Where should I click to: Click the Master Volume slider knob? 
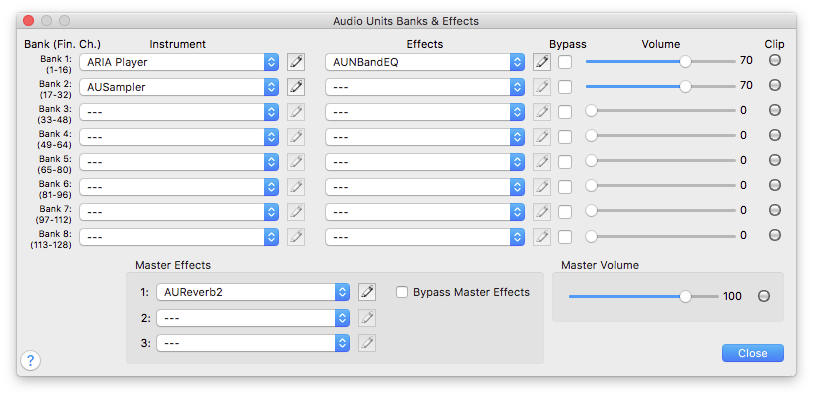tap(685, 296)
